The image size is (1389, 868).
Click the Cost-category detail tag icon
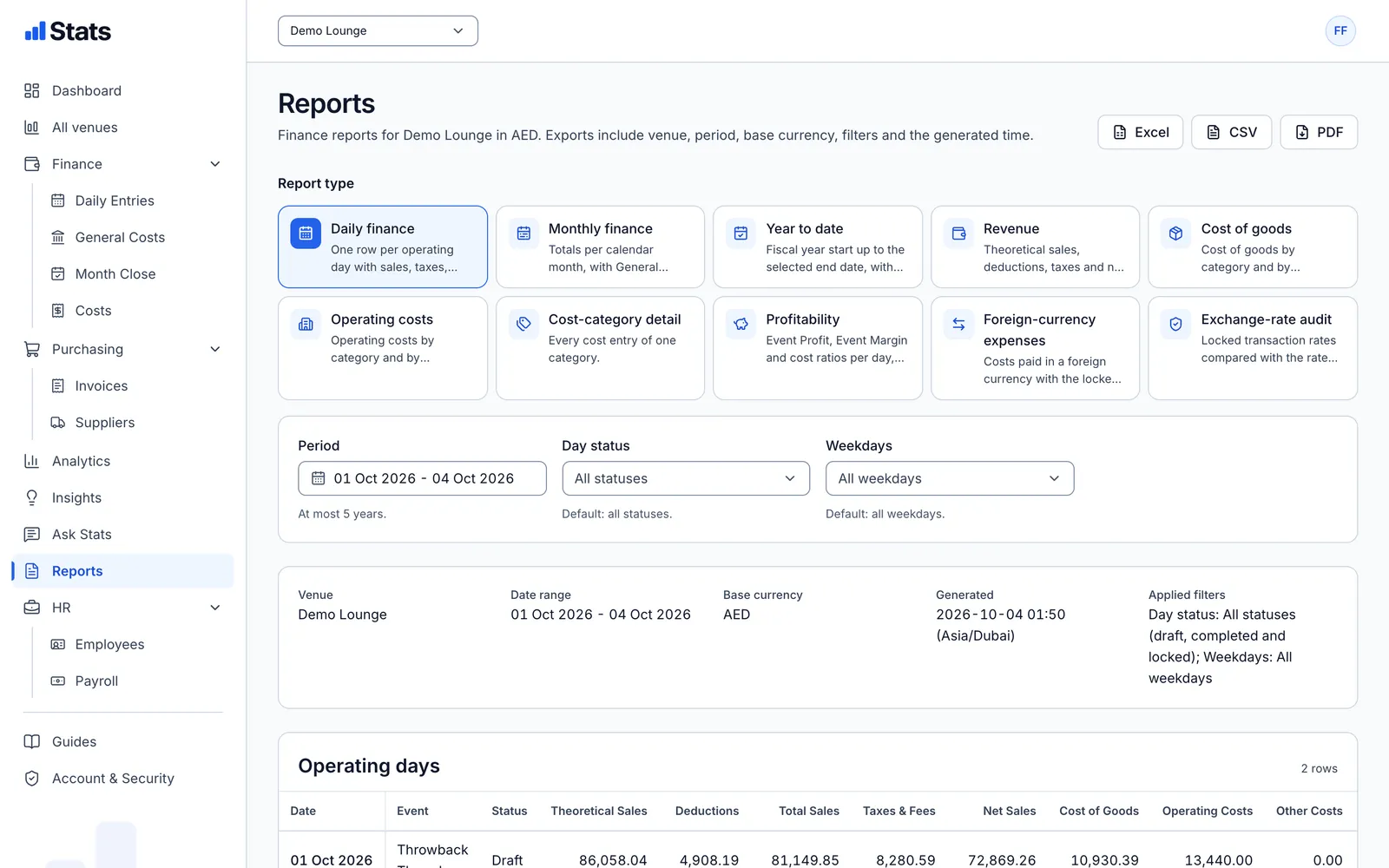click(x=523, y=324)
